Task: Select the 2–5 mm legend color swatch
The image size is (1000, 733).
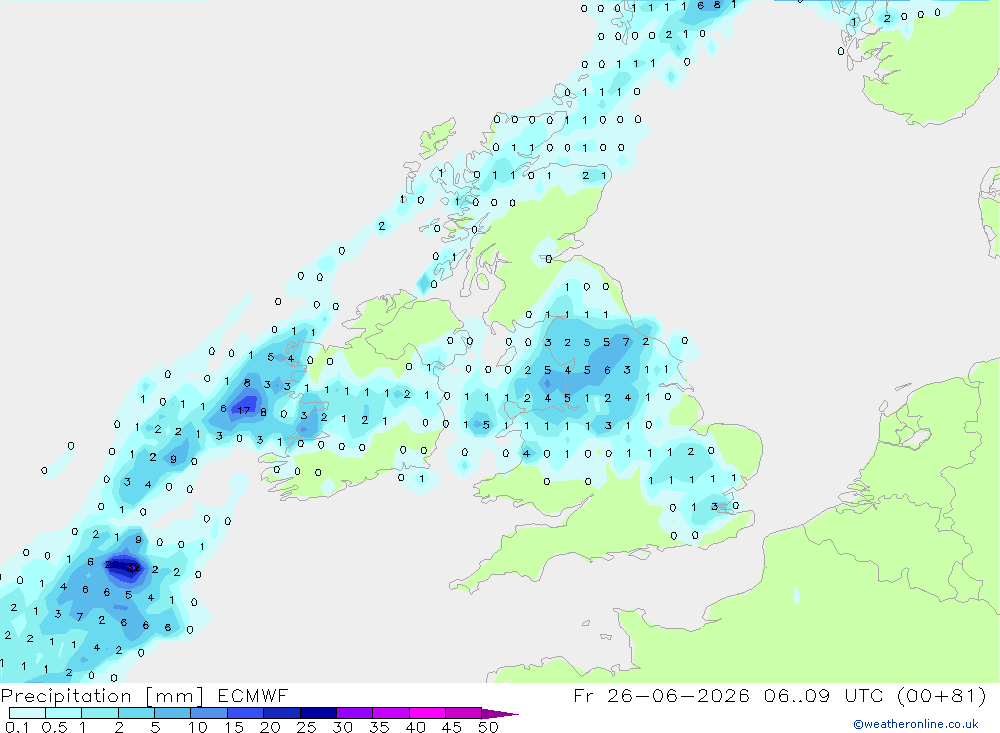Action: (136, 713)
